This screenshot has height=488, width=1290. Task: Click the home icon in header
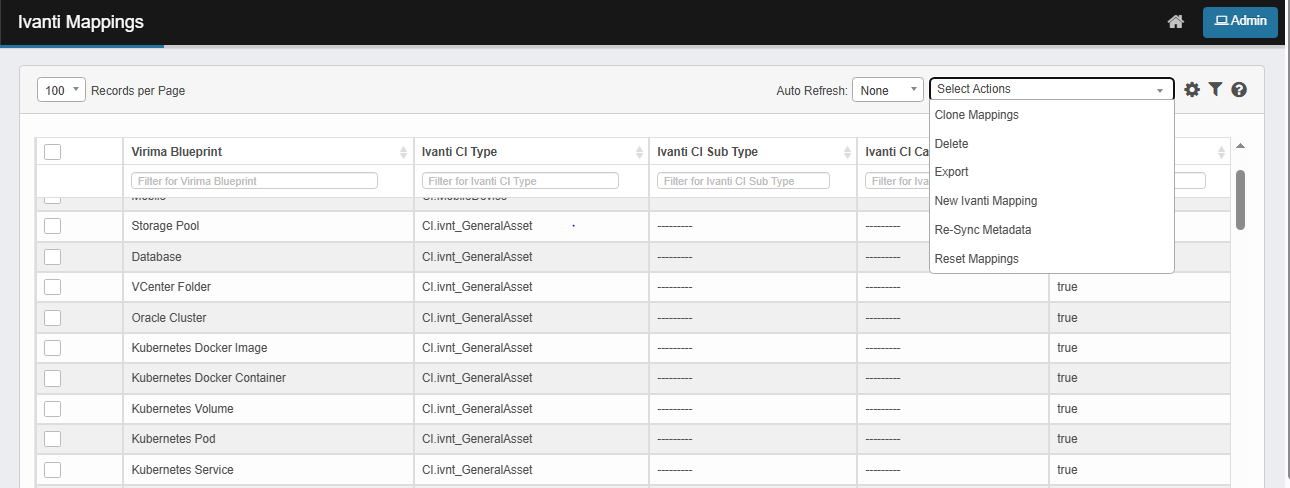(x=1176, y=22)
